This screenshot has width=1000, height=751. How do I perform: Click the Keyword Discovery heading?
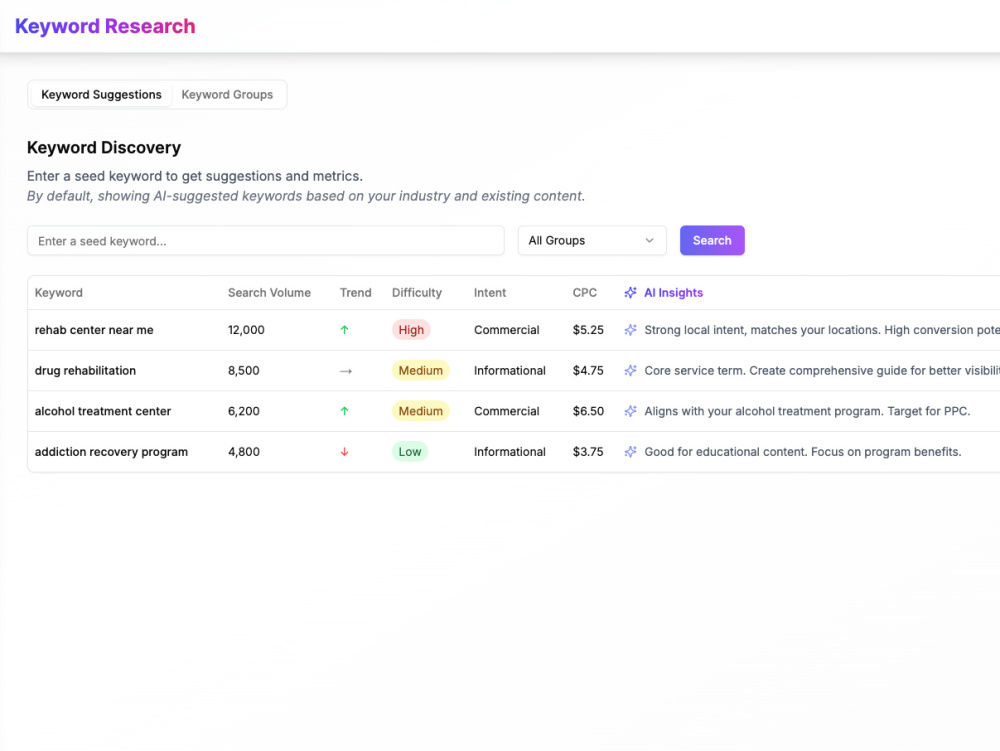click(104, 147)
